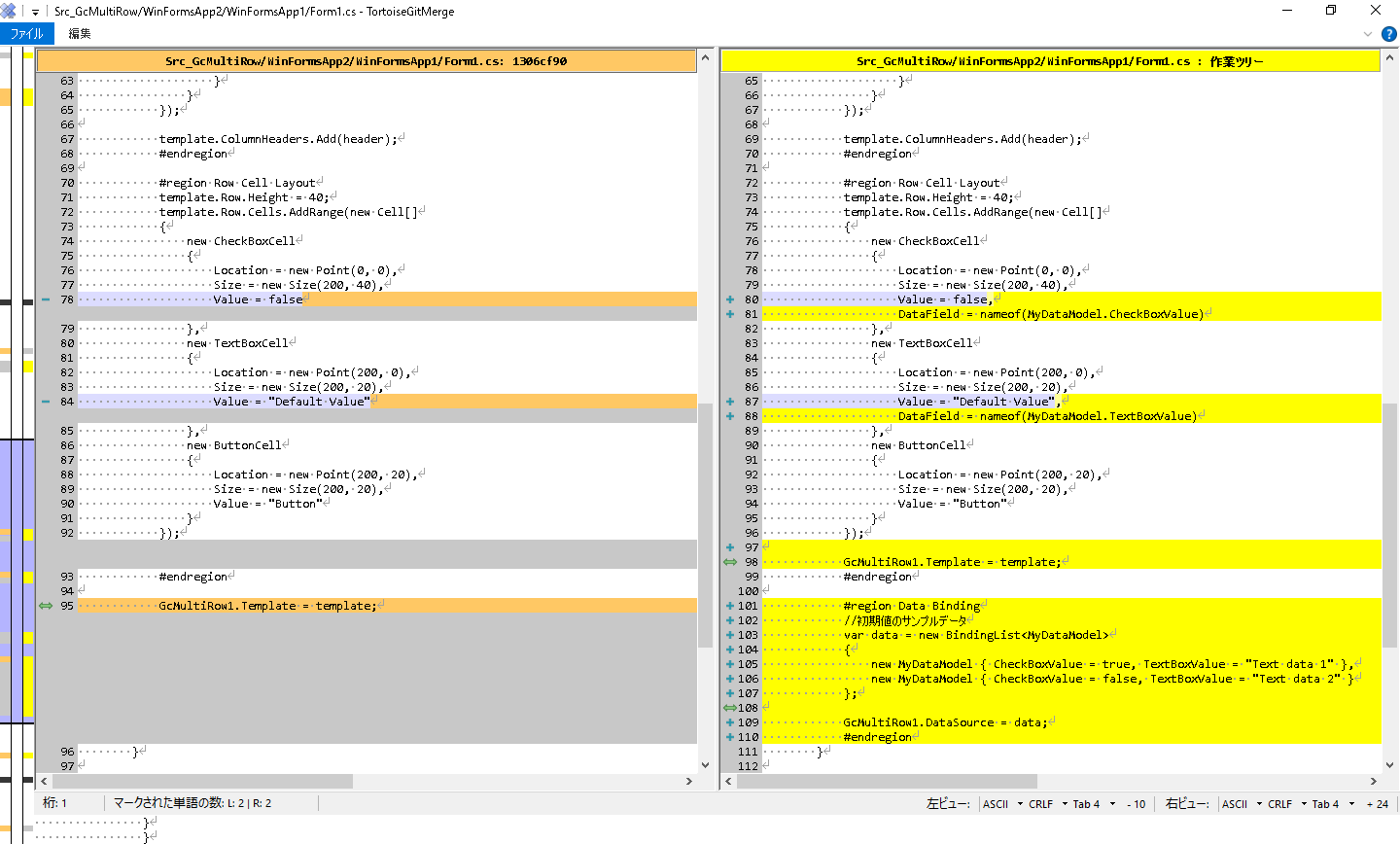Screen dimensions: 1400x844
Task: Click the plus marker on right line 109
Action: pyautogui.click(x=730, y=722)
